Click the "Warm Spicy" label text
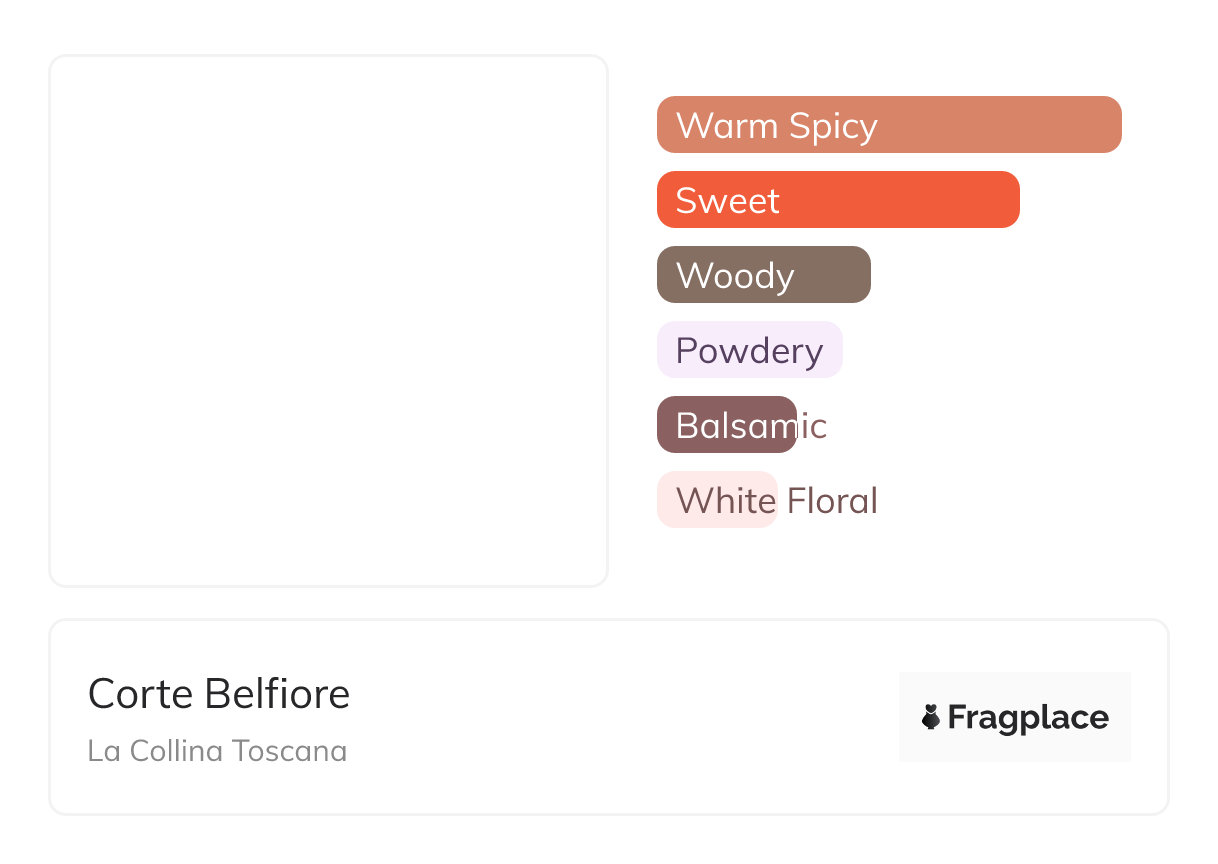The image size is (1218, 864). tap(776, 126)
